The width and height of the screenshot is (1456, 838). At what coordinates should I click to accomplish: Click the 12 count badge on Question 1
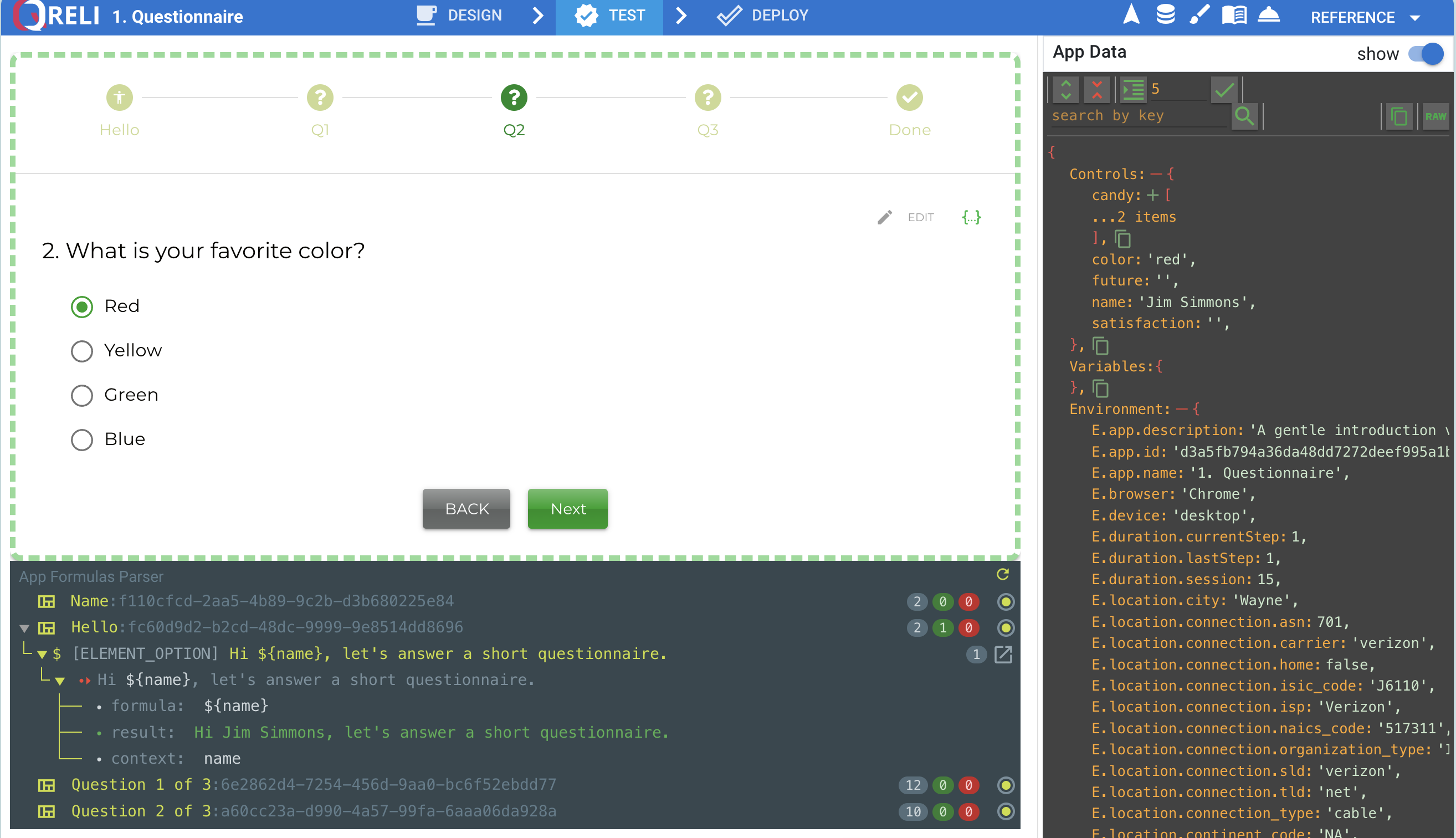913,785
